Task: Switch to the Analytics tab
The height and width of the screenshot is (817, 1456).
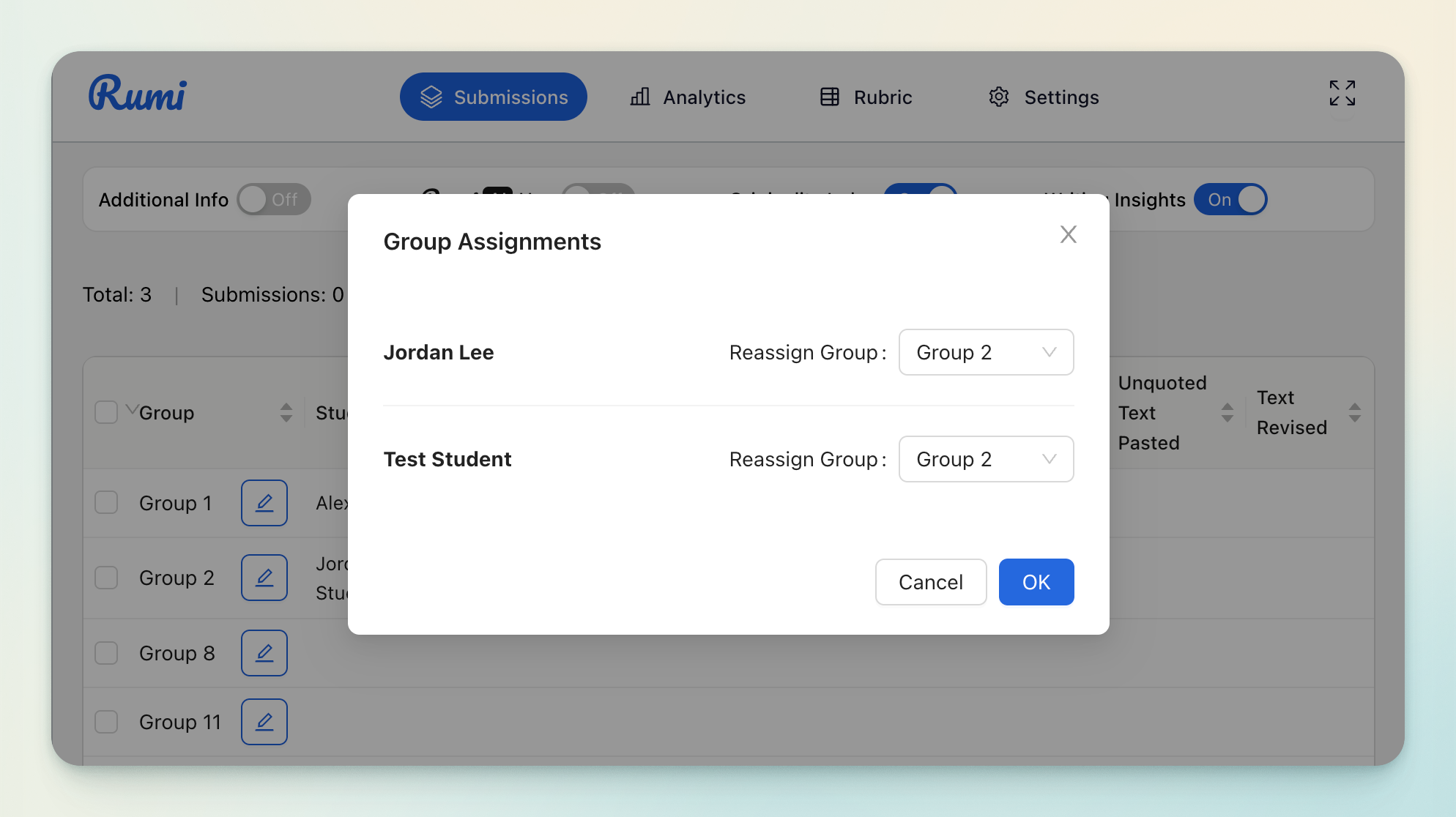Action: (x=688, y=97)
